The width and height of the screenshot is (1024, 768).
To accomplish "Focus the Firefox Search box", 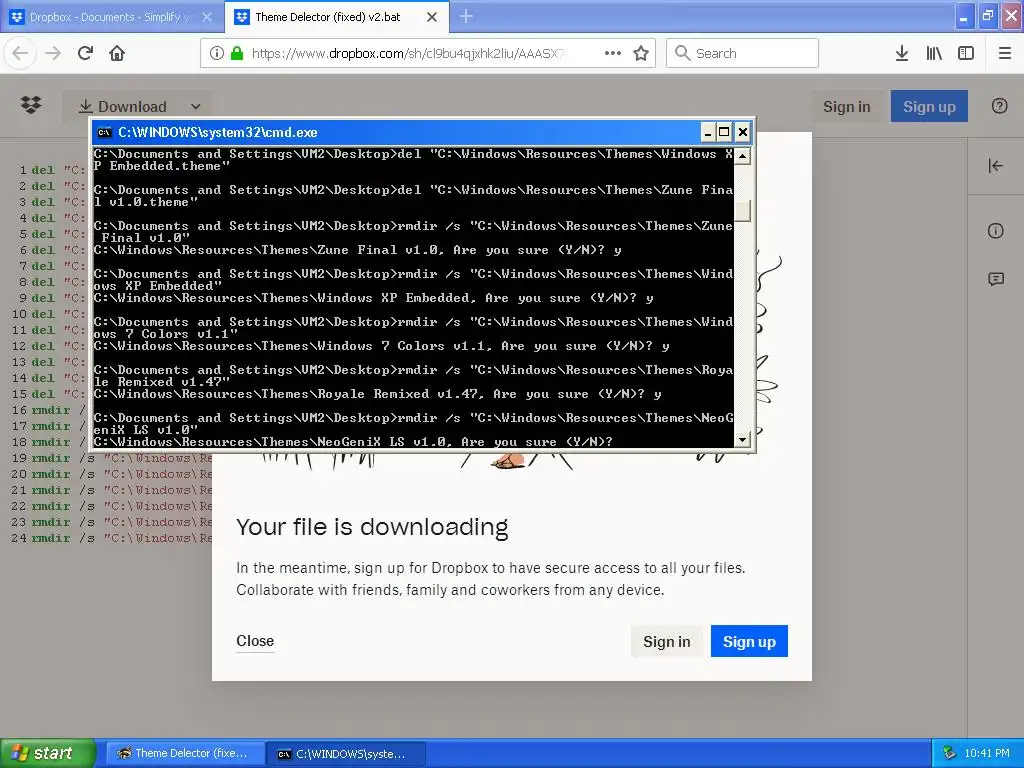I will coord(742,53).
